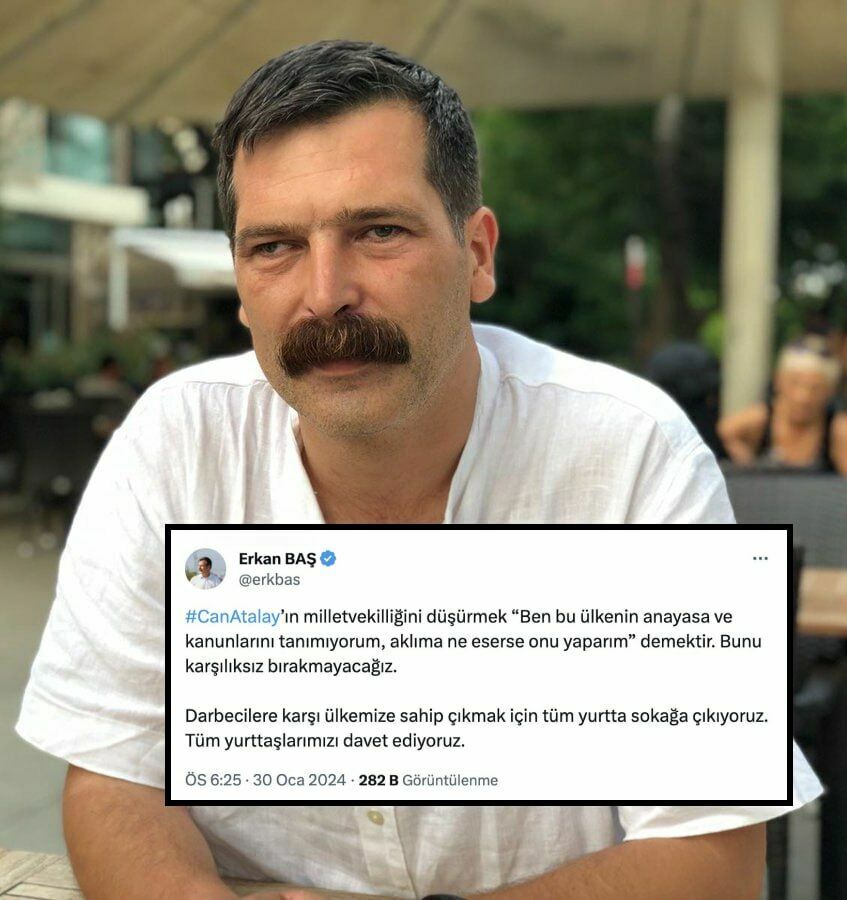Click the #CanAtalay hashtag
This screenshot has height=900, width=847.
pos(232,616)
